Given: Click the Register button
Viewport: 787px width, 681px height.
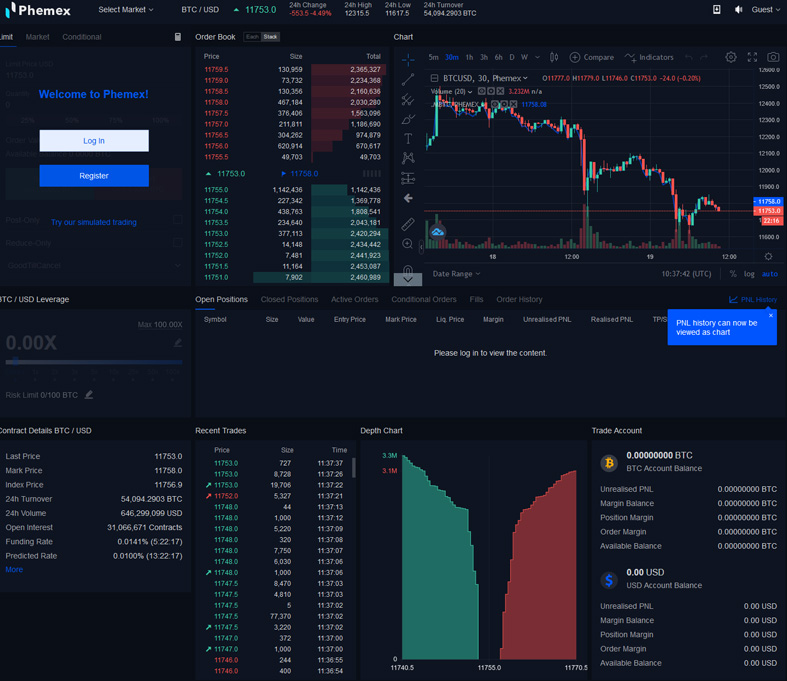Looking at the screenshot, I should coord(94,176).
